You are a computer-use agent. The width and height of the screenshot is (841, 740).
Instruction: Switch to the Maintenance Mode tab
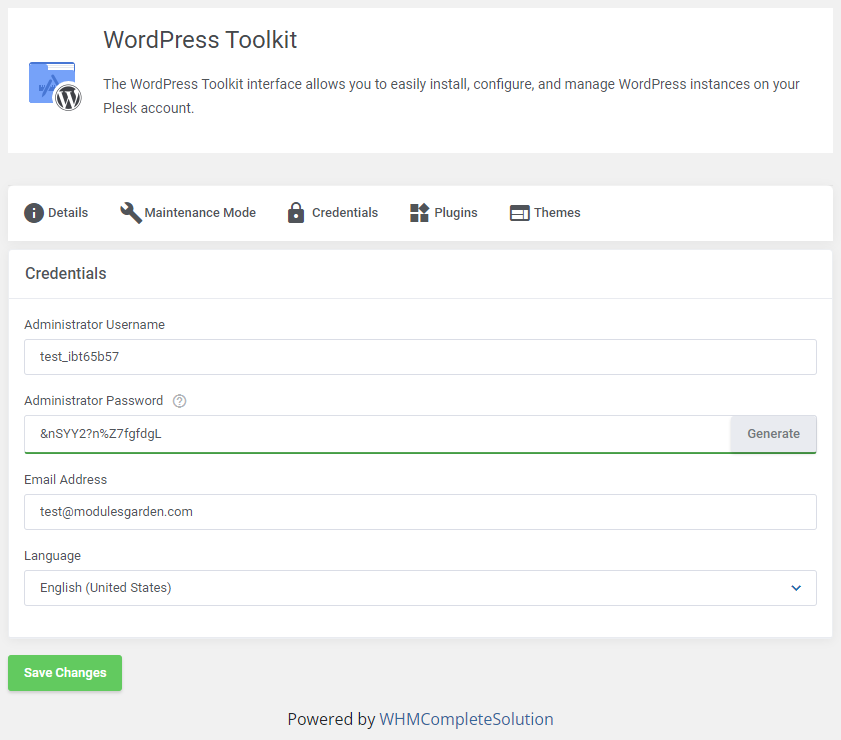[188, 213]
